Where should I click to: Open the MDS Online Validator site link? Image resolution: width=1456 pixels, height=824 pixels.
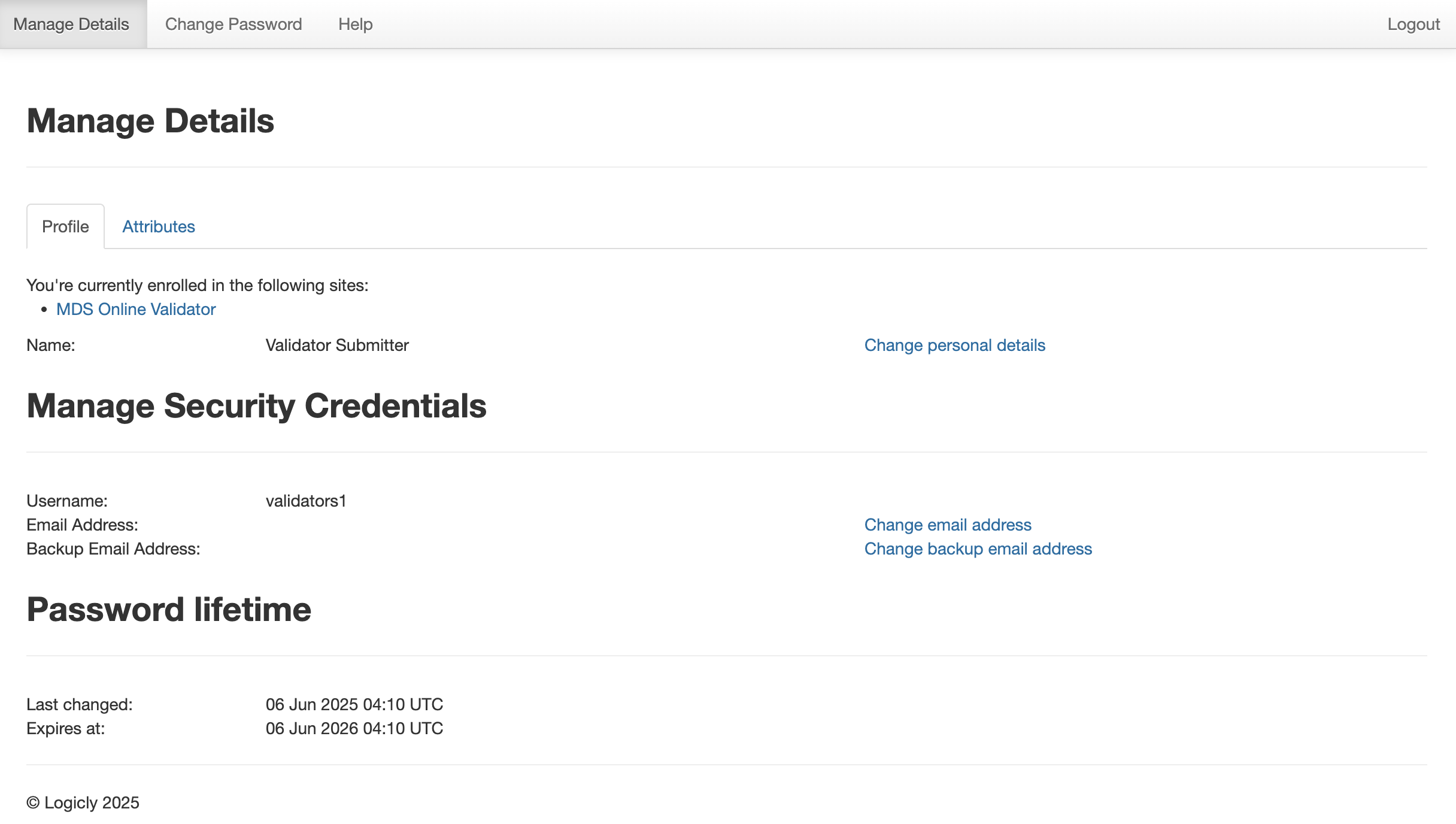136,309
